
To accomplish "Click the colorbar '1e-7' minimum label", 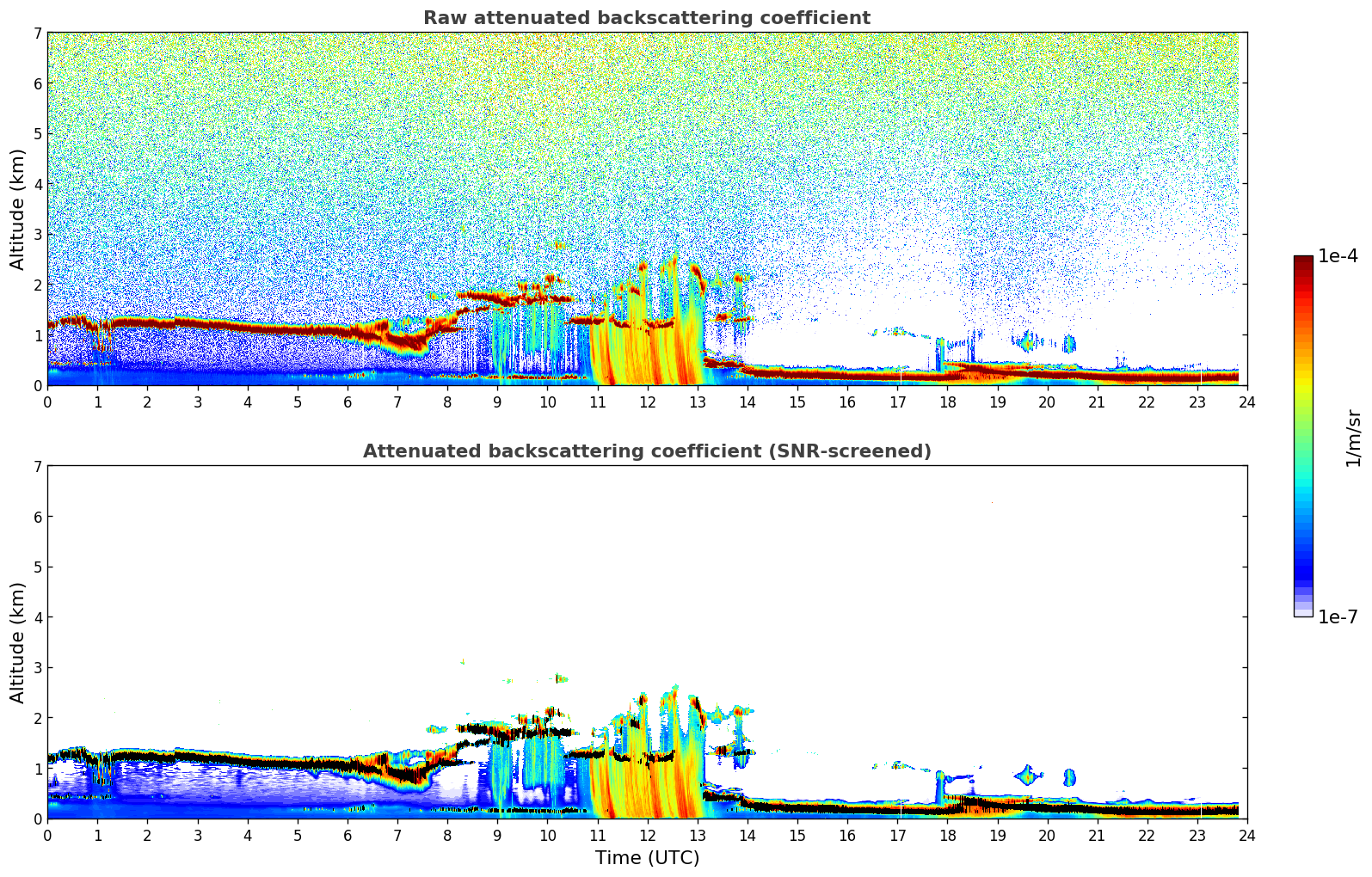I will coord(1338,617).
